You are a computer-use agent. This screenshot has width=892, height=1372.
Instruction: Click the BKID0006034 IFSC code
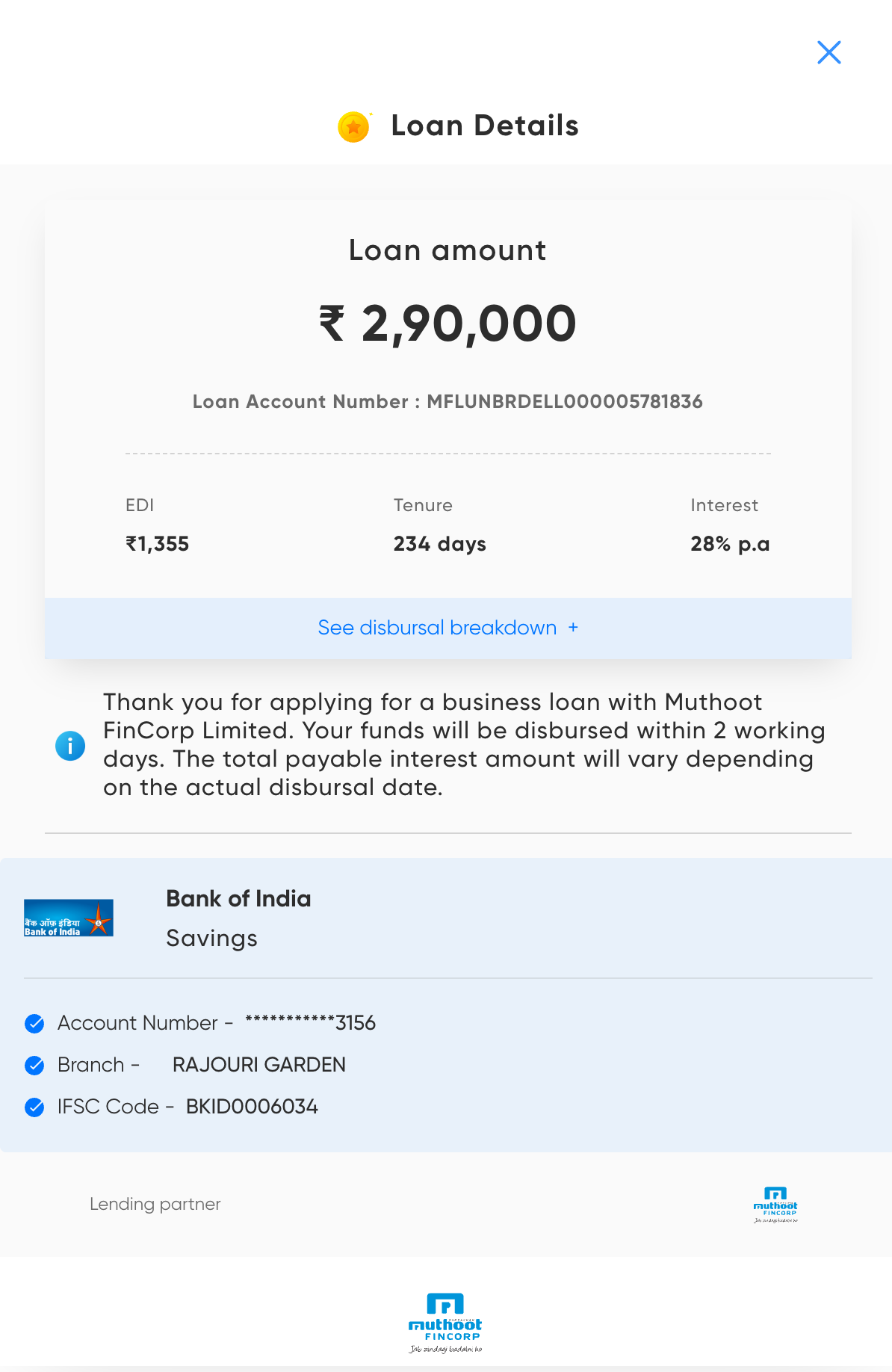pos(252,1107)
